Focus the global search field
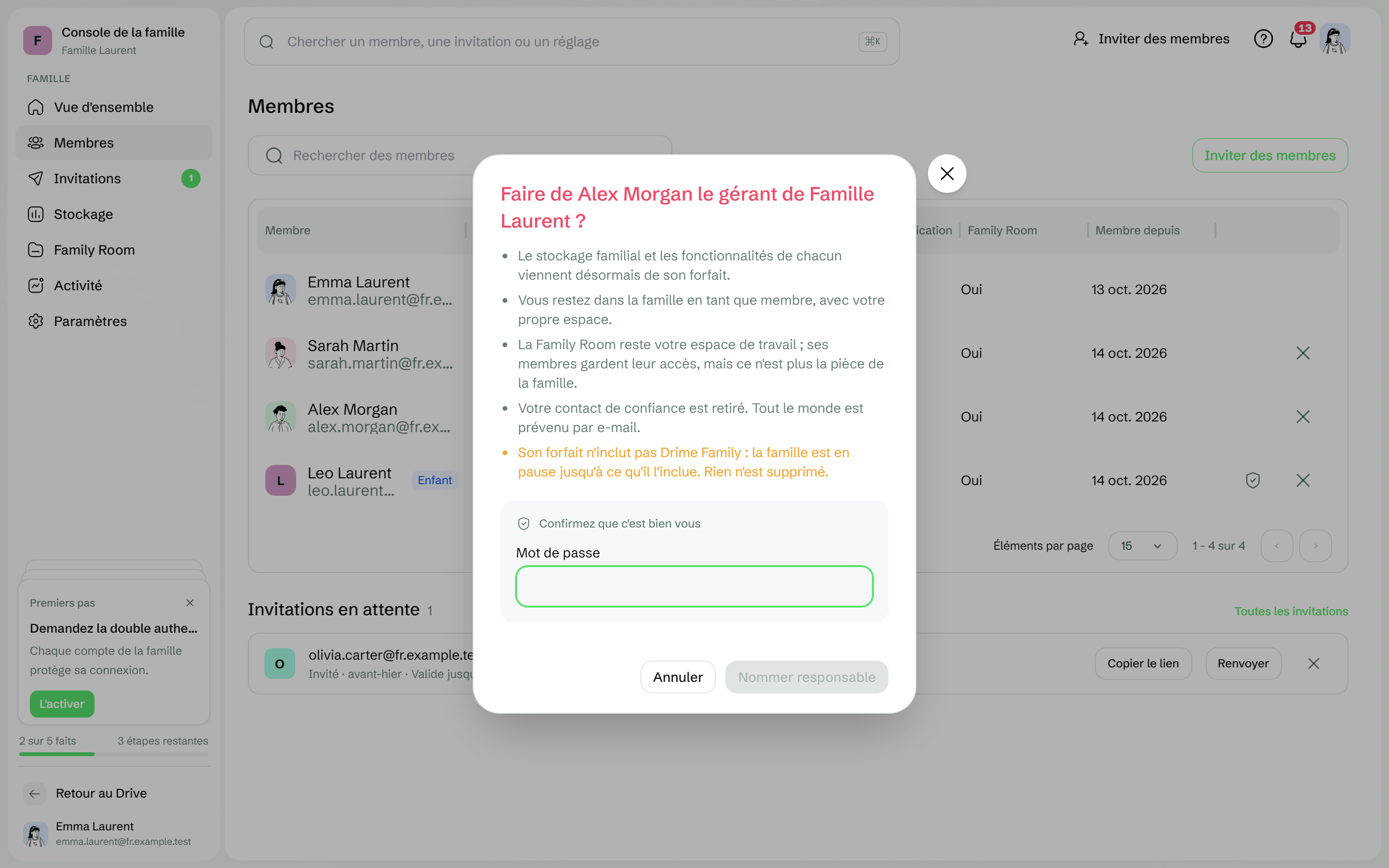Screen dimensions: 1389x868 pyautogui.click(x=572, y=41)
